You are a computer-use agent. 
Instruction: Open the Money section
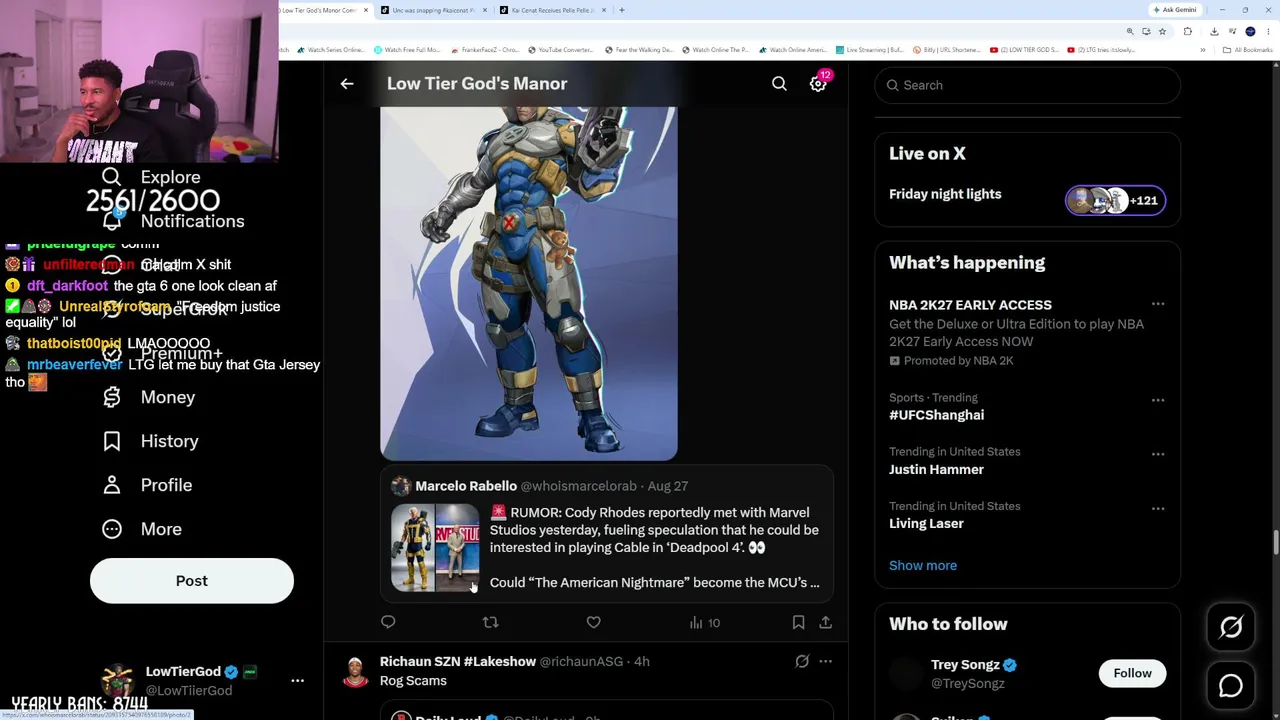149,397
